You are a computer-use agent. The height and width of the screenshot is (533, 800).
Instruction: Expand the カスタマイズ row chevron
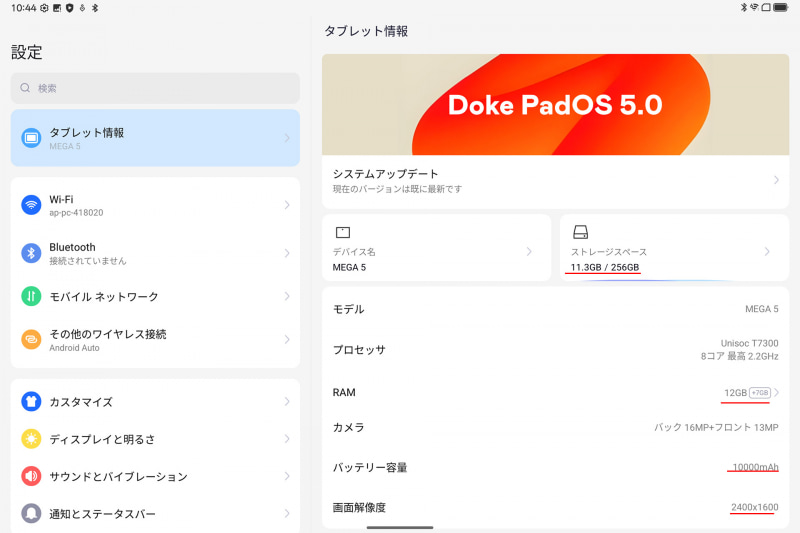(x=287, y=401)
